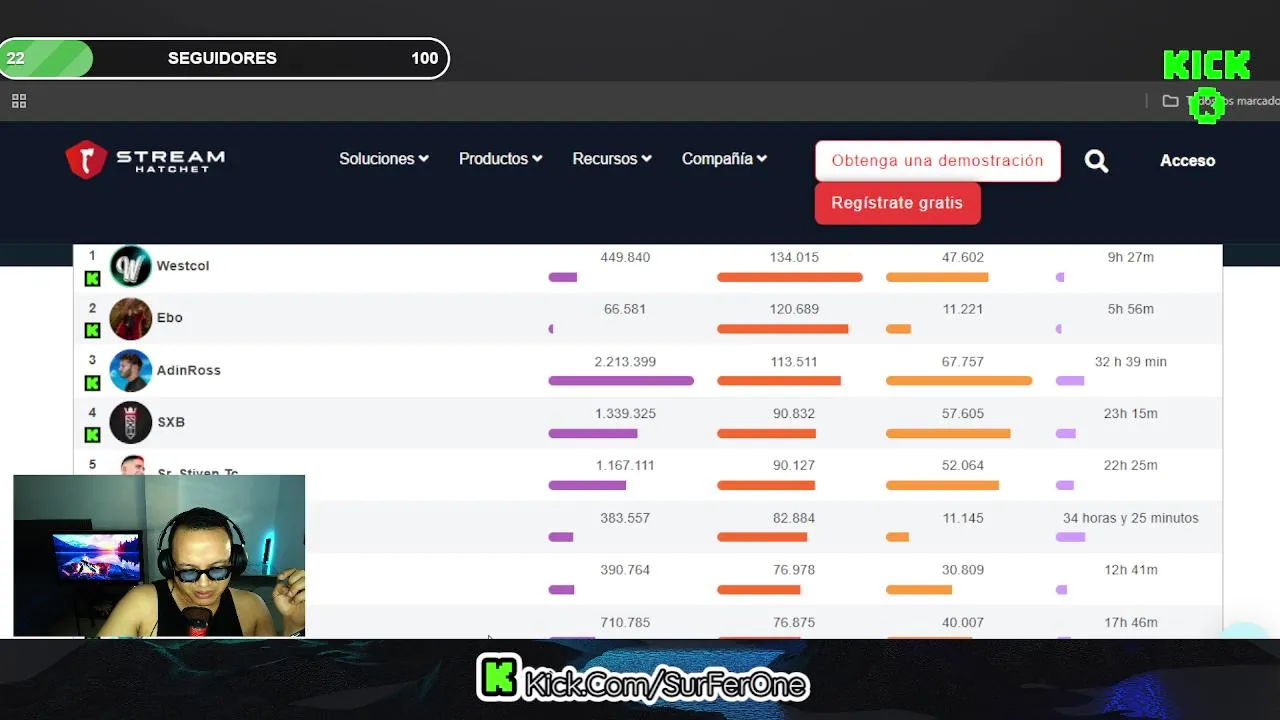Click the SEGUIDORES follower goal bar
The width and height of the screenshot is (1280, 720).
224,58
